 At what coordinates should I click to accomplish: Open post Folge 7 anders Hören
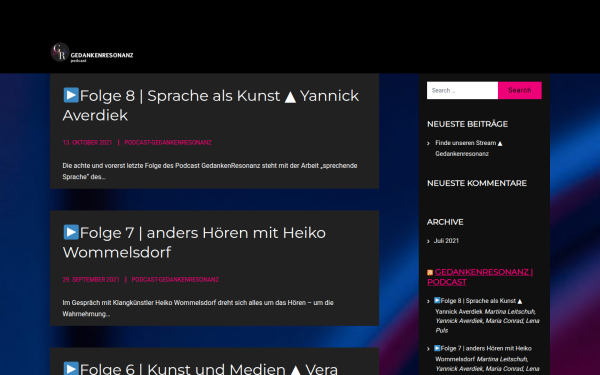click(x=194, y=242)
